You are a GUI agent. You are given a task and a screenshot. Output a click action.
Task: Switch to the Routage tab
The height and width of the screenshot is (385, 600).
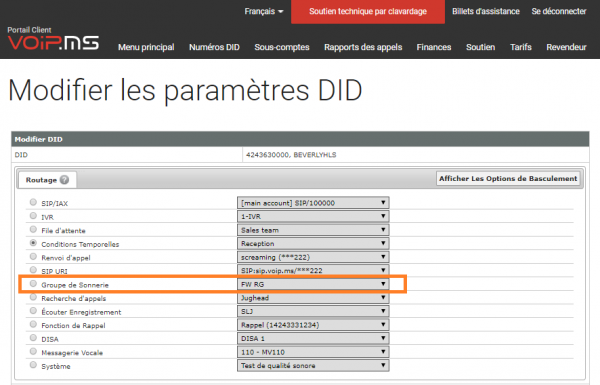click(x=47, y=180)
